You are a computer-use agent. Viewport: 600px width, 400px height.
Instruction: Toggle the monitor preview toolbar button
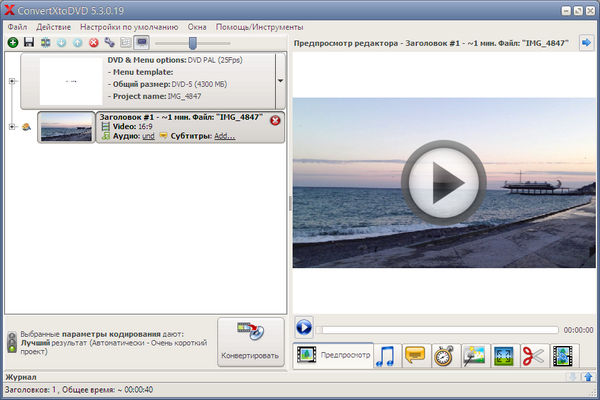click(x=142, y=43)
